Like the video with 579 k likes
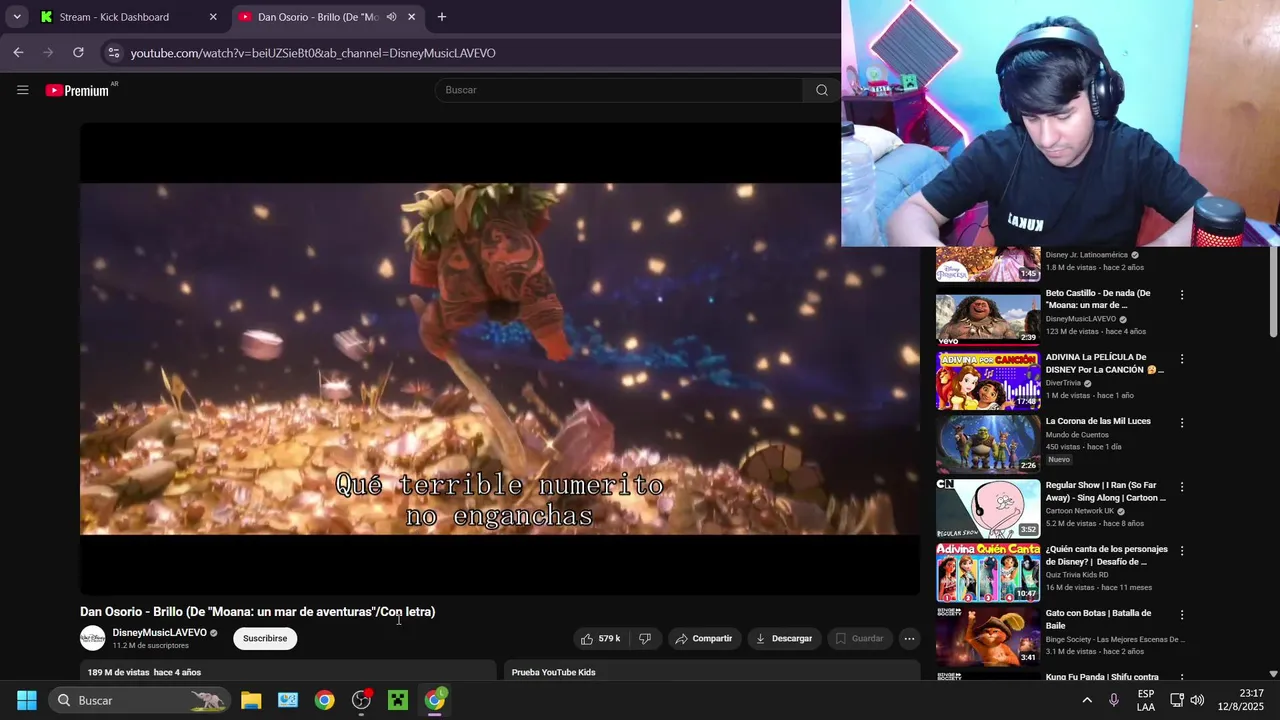 click(601, 638)
